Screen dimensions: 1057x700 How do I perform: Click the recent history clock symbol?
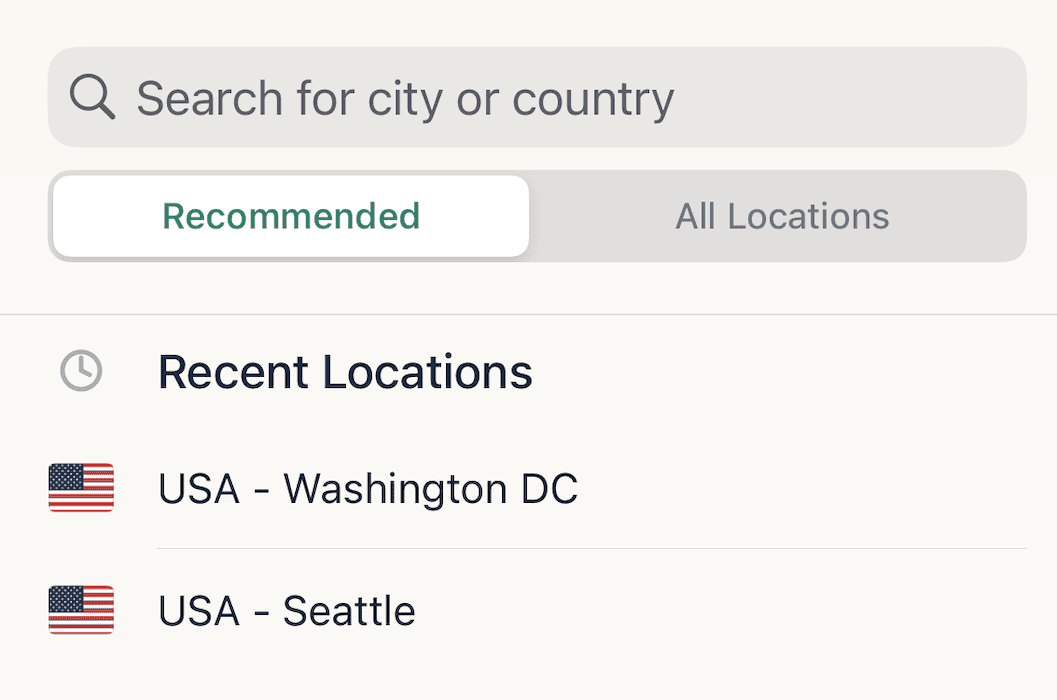click(x=81, y=372)
